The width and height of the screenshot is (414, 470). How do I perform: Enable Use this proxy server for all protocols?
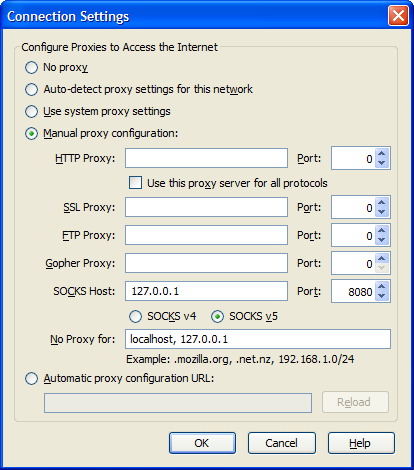pyautogui.click(x=135, y=183)
